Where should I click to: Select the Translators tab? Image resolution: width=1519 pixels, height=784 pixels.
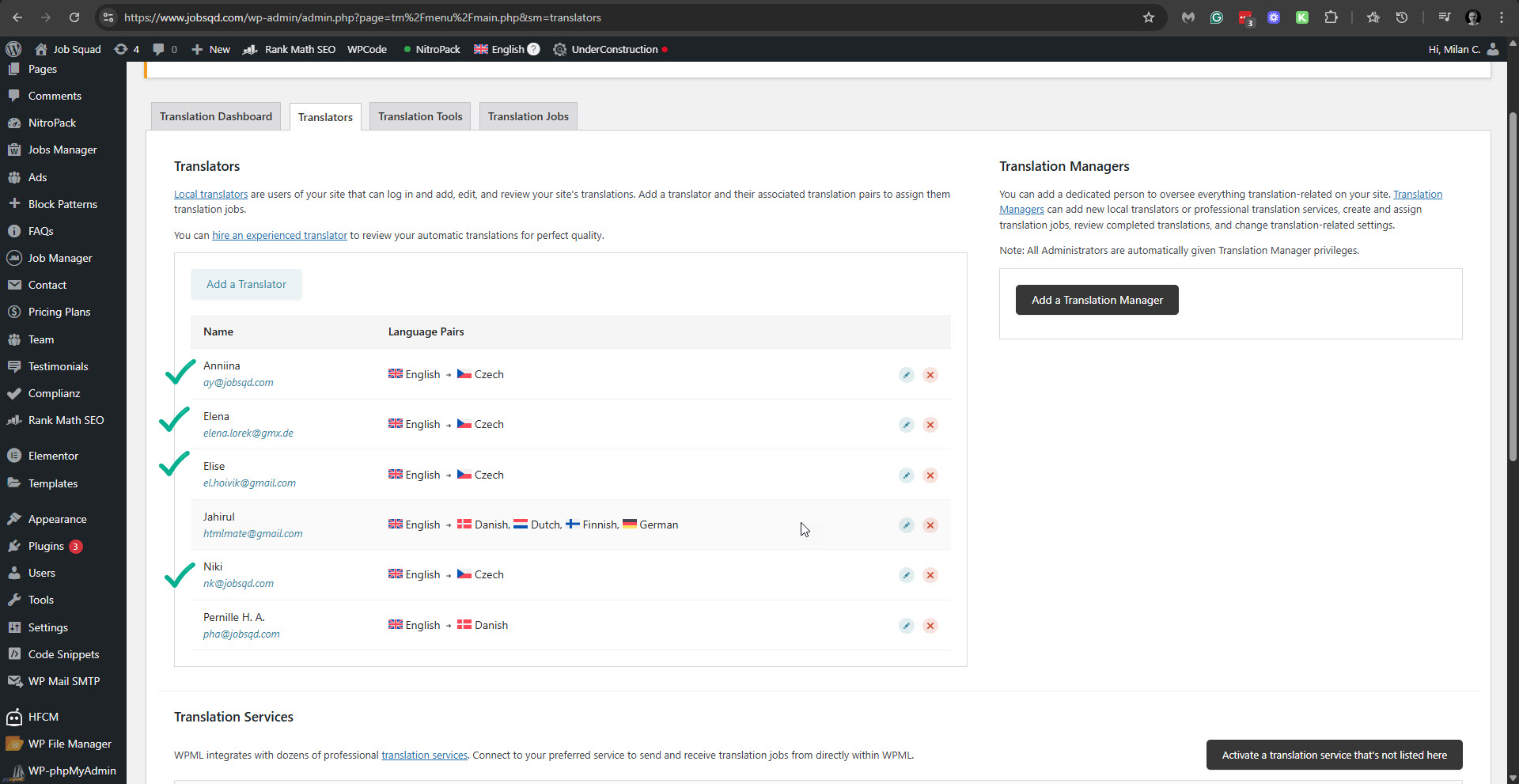point(325,117)
